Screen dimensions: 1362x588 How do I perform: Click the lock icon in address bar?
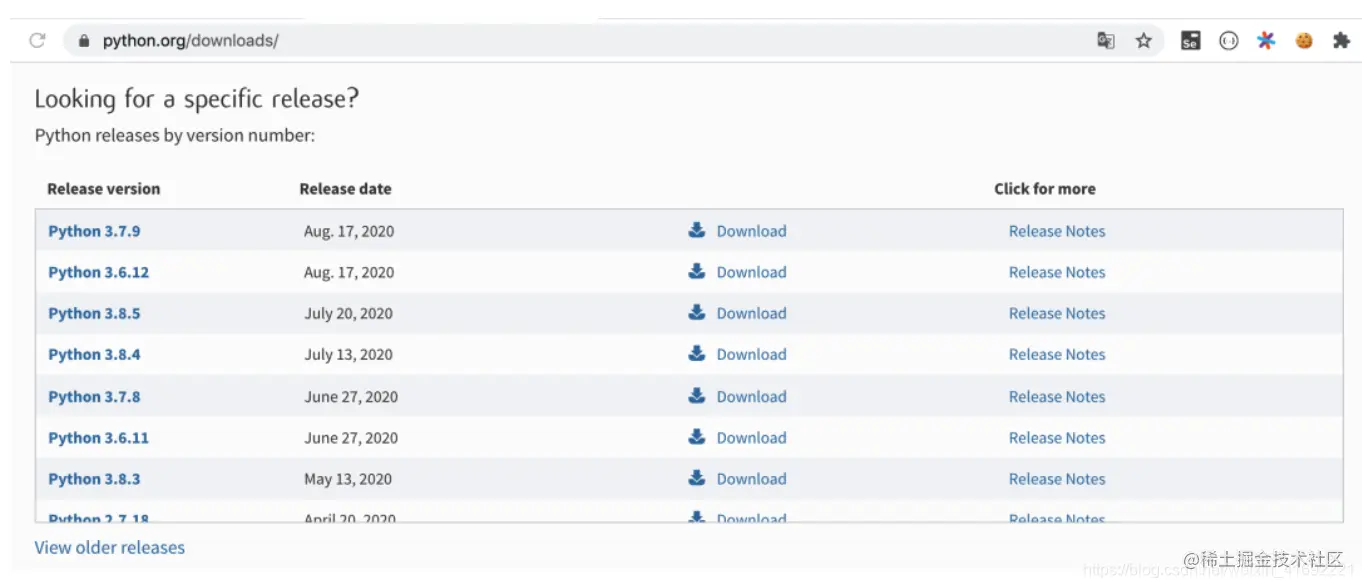coord(84,41)
